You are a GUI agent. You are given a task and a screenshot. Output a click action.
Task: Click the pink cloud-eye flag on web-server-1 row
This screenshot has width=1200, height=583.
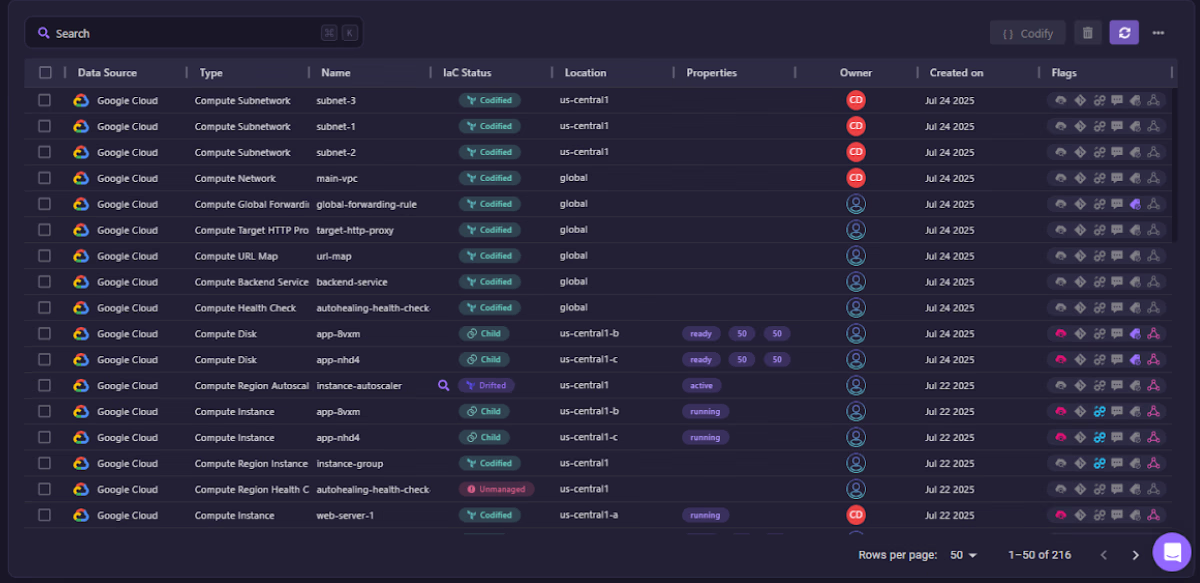click(x=1060, y=515)
